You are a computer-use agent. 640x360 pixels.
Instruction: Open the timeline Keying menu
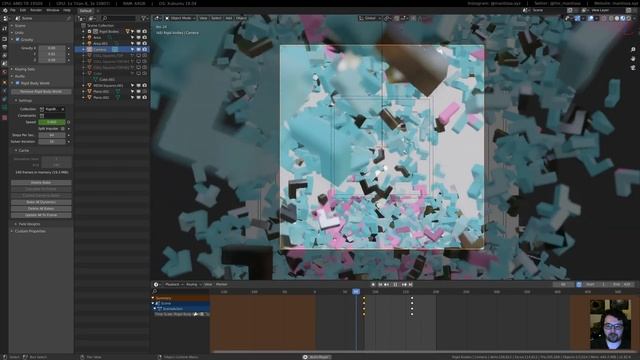(x=193, y=284)
